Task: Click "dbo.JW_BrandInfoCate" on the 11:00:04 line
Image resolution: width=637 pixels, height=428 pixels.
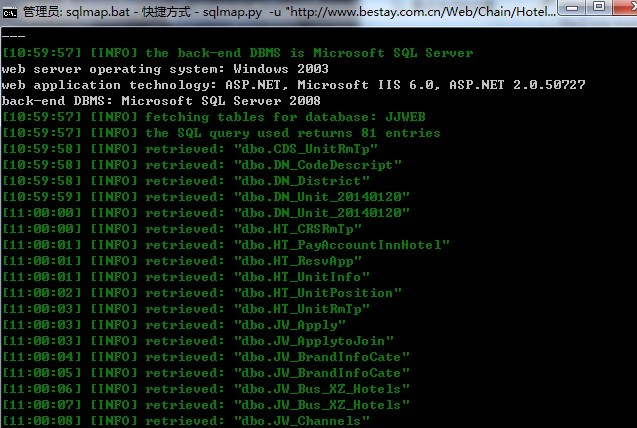Action: (322, 357)
